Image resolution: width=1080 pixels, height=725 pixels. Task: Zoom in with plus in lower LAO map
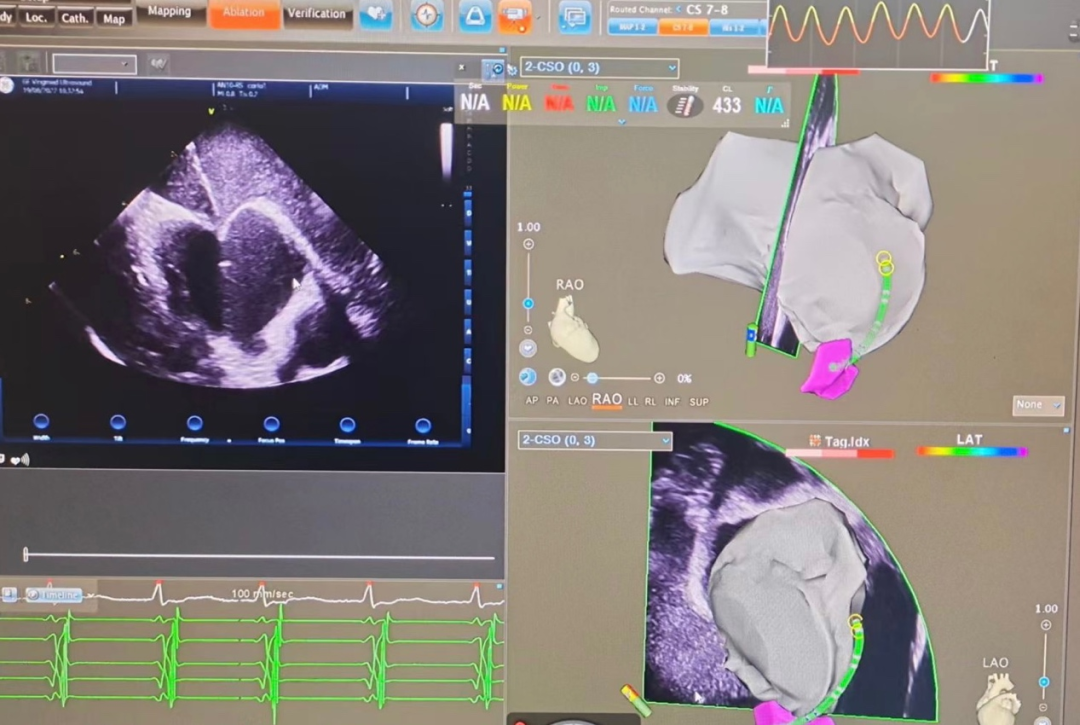tap(1046, 625)
